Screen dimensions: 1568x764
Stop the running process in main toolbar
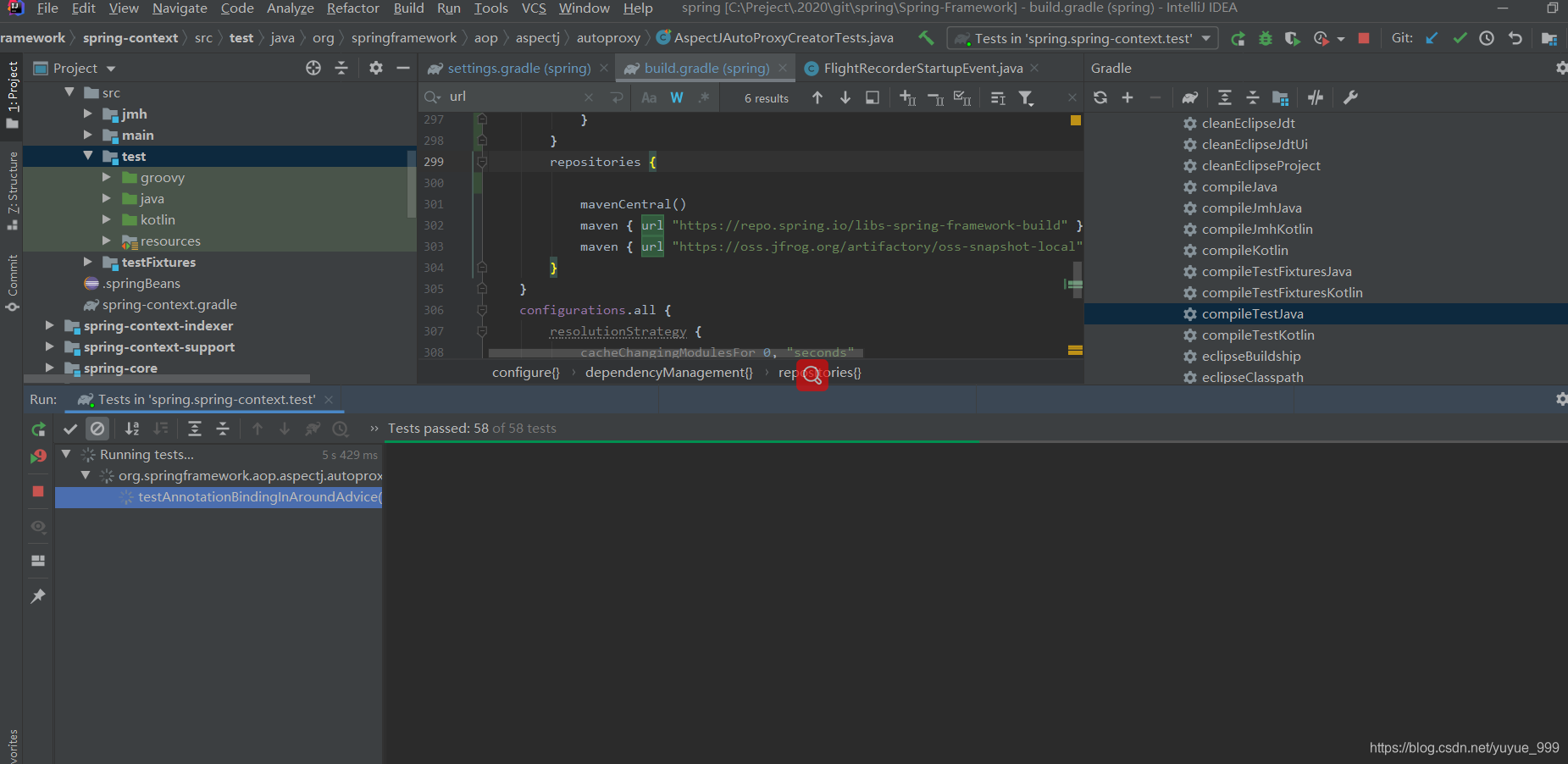tap(1364, 38)
